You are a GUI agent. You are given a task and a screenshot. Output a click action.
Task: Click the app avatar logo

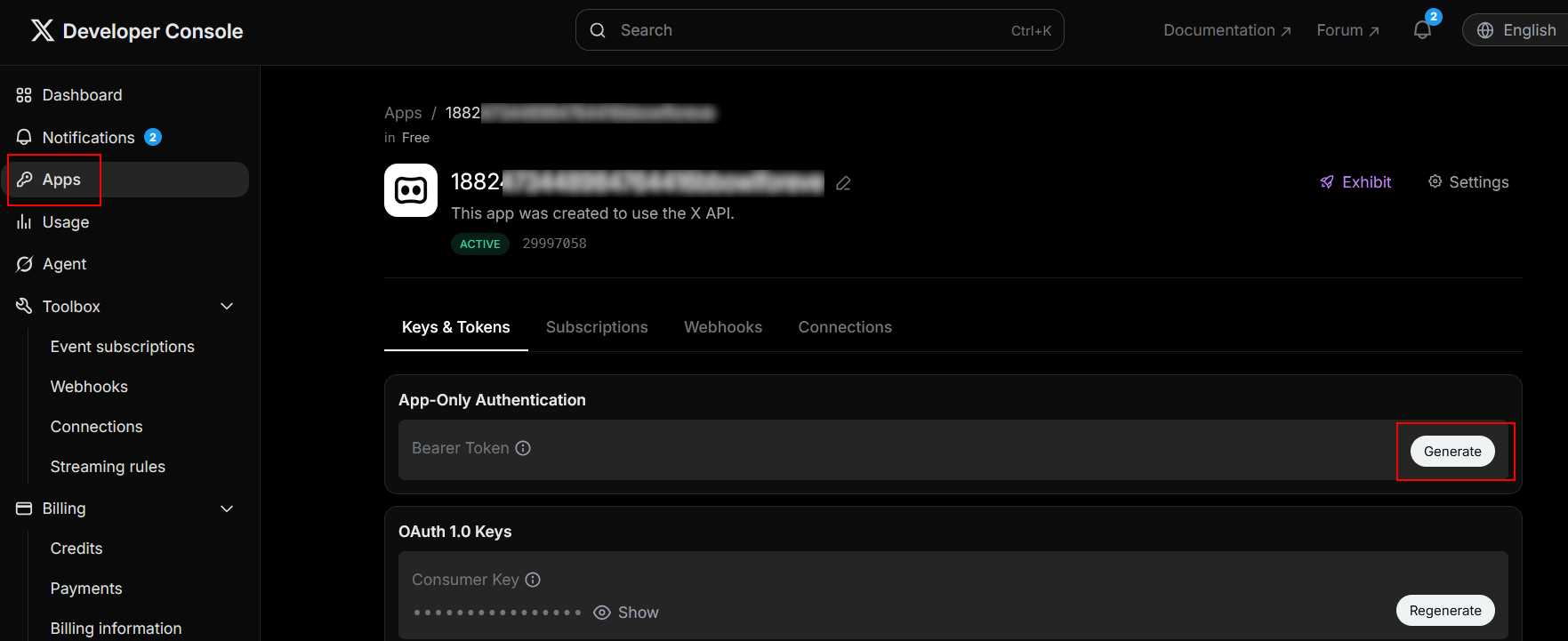pyautogui.click(x=411, y=190)
